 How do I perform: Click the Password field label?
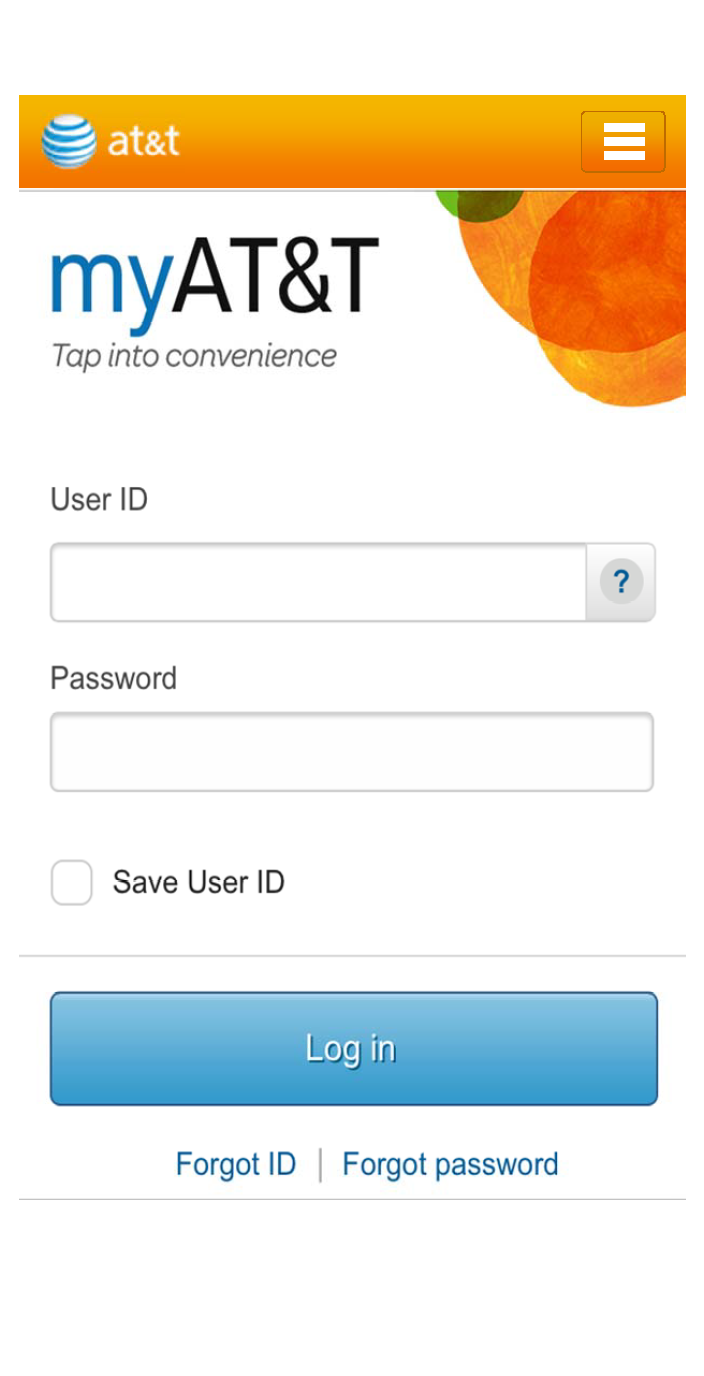click(113, 678)
